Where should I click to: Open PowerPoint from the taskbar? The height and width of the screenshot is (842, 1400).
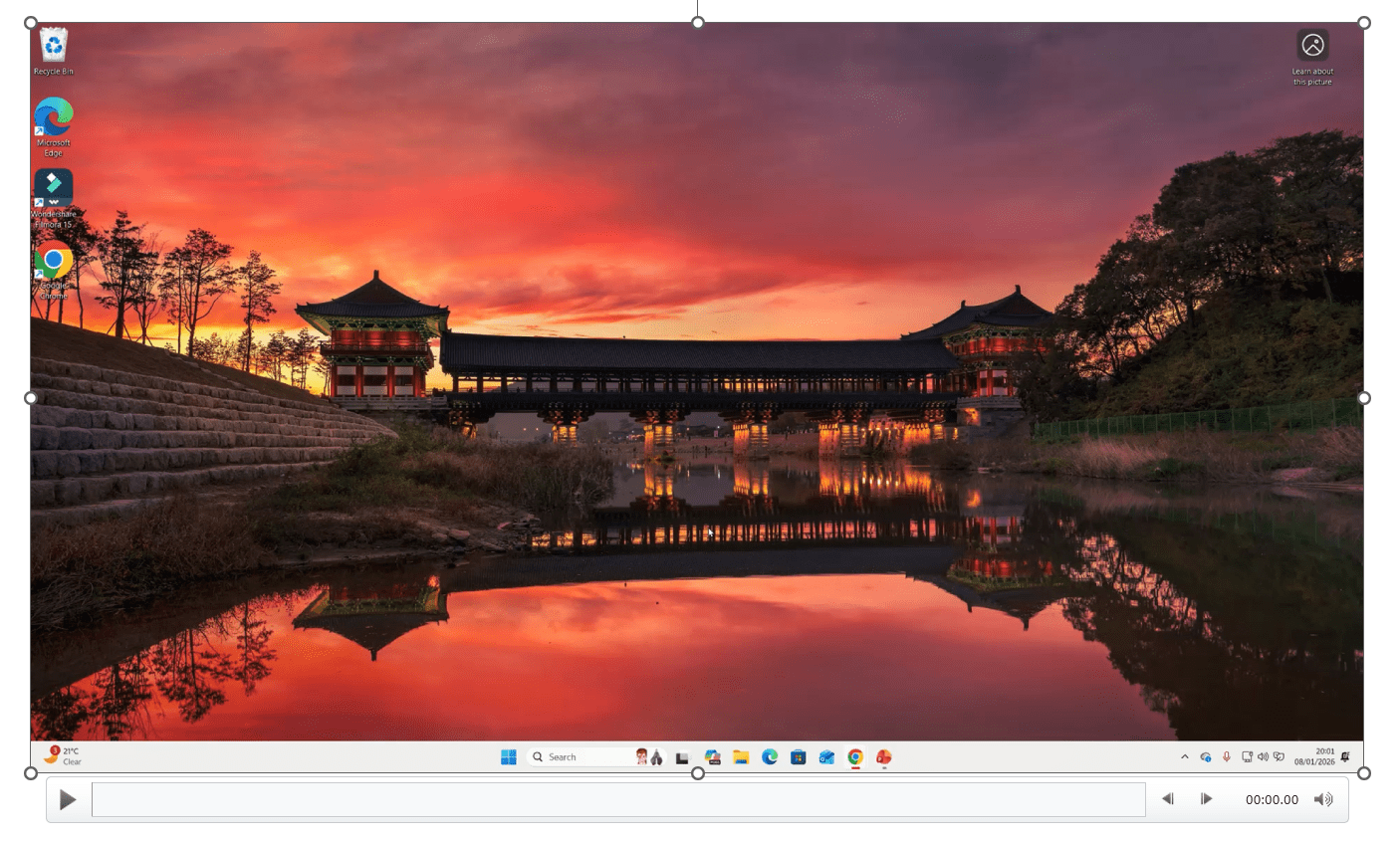pyautogui.click(x=885, y=756)
